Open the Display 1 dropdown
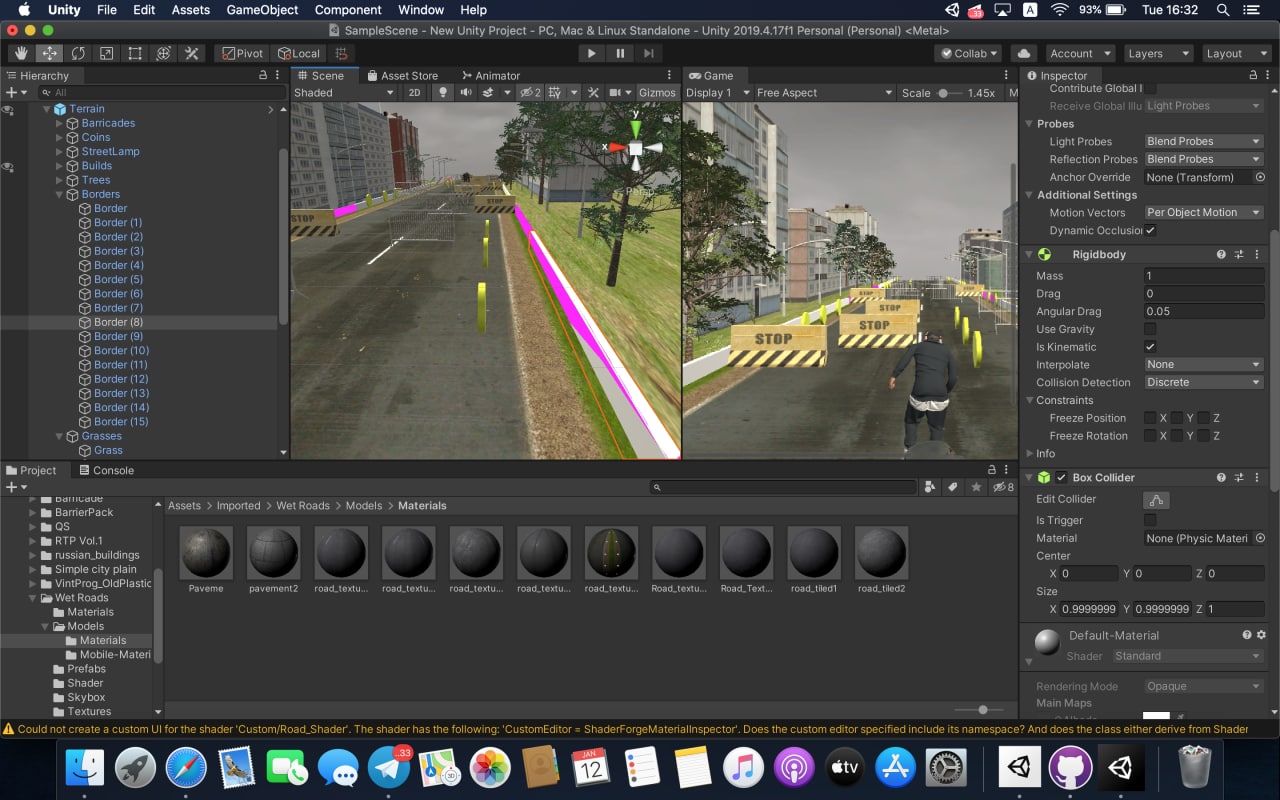This screenshot has height=800, width=1280. click(x=716, y=92)
